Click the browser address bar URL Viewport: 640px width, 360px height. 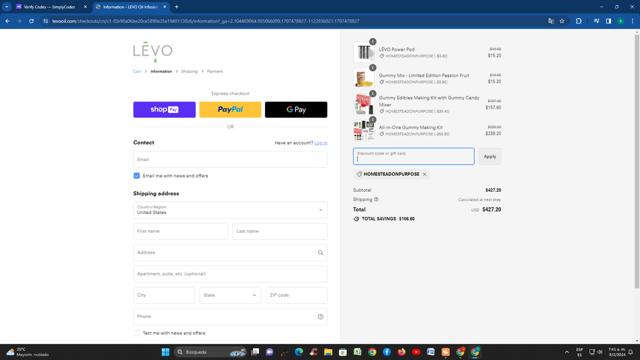coord(206,21)
